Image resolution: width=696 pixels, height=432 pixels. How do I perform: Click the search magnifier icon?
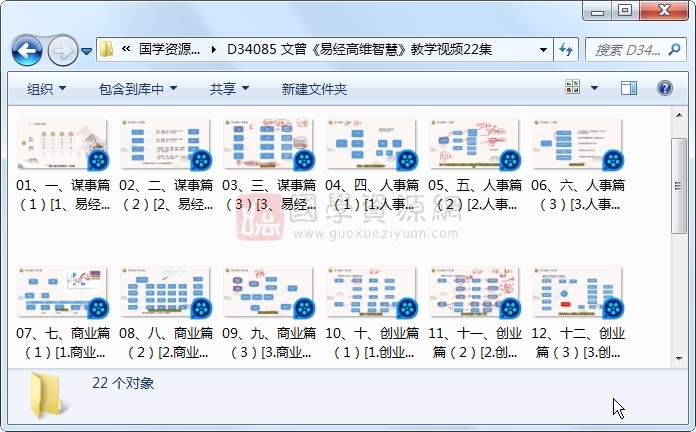674,49
